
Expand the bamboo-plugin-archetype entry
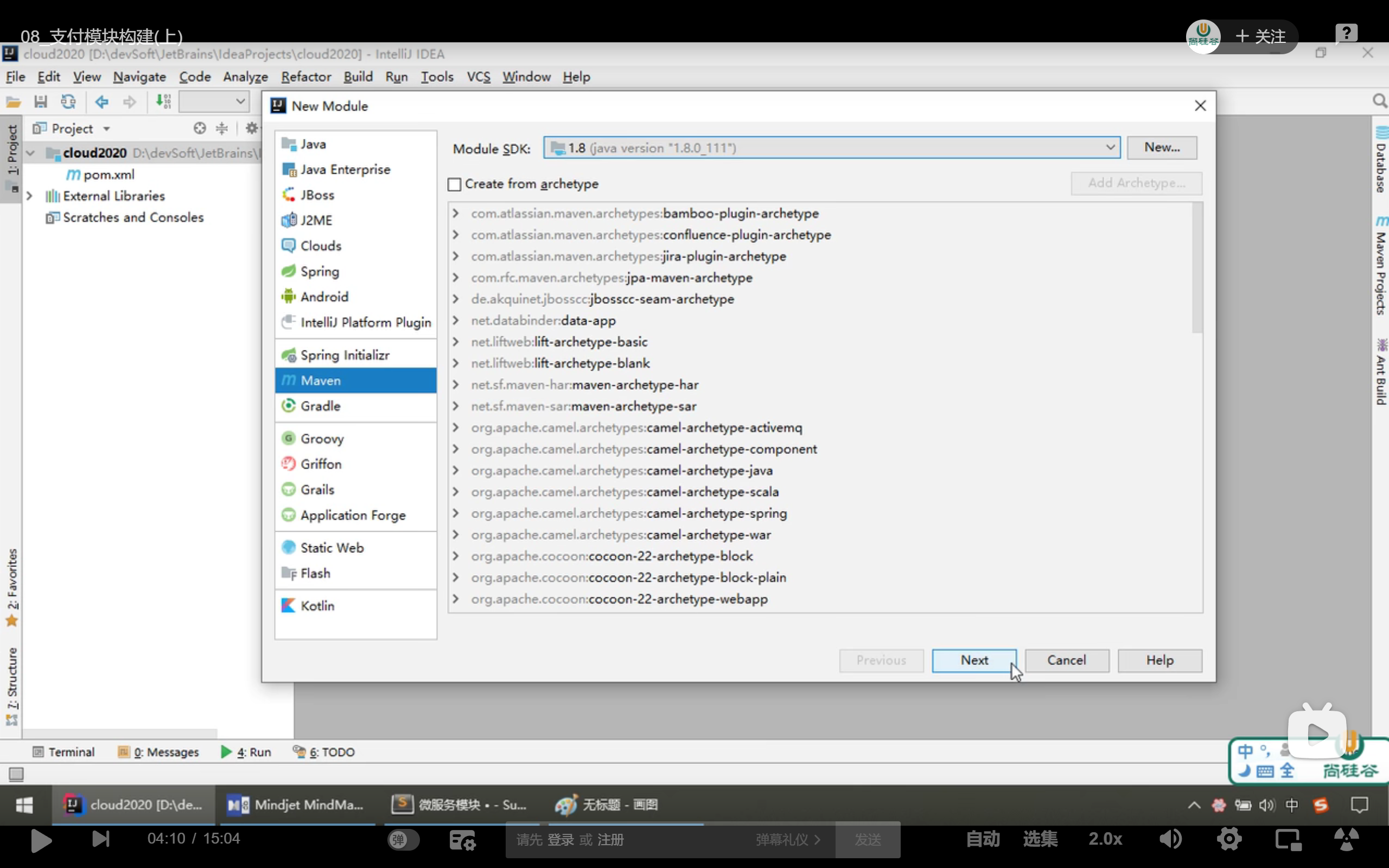click(x=455, y=213)
